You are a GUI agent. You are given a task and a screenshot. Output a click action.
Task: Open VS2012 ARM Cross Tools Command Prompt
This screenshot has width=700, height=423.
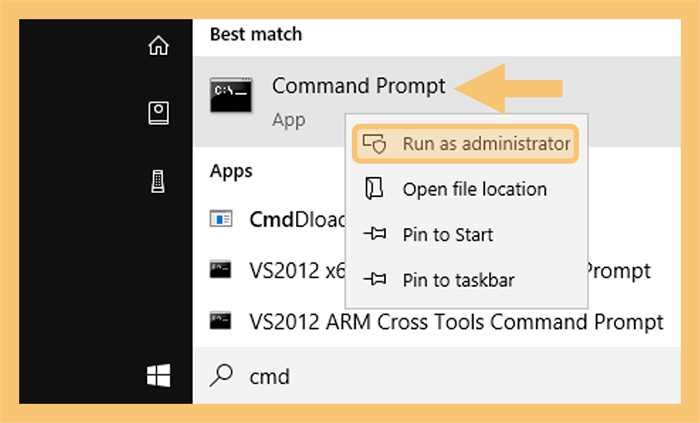point(437,321)
